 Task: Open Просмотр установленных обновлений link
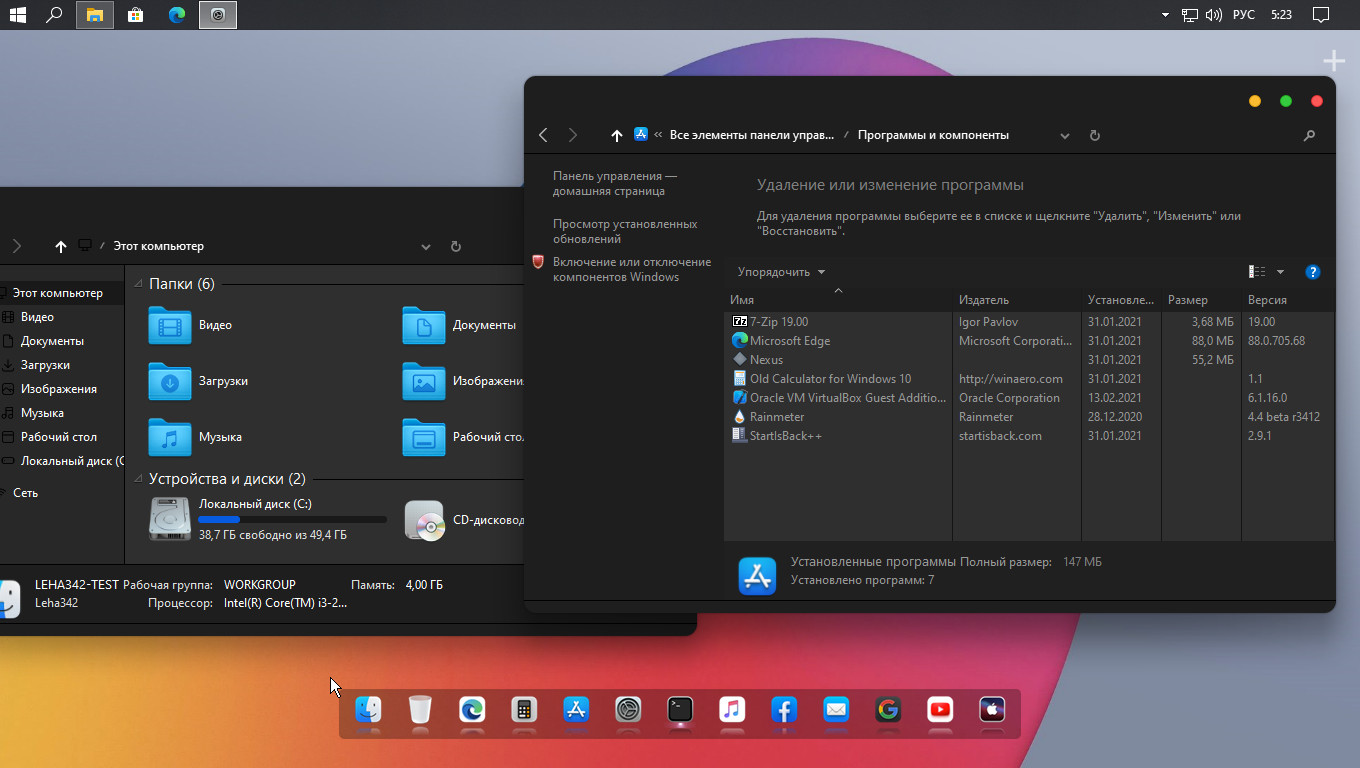click(625, 231)
